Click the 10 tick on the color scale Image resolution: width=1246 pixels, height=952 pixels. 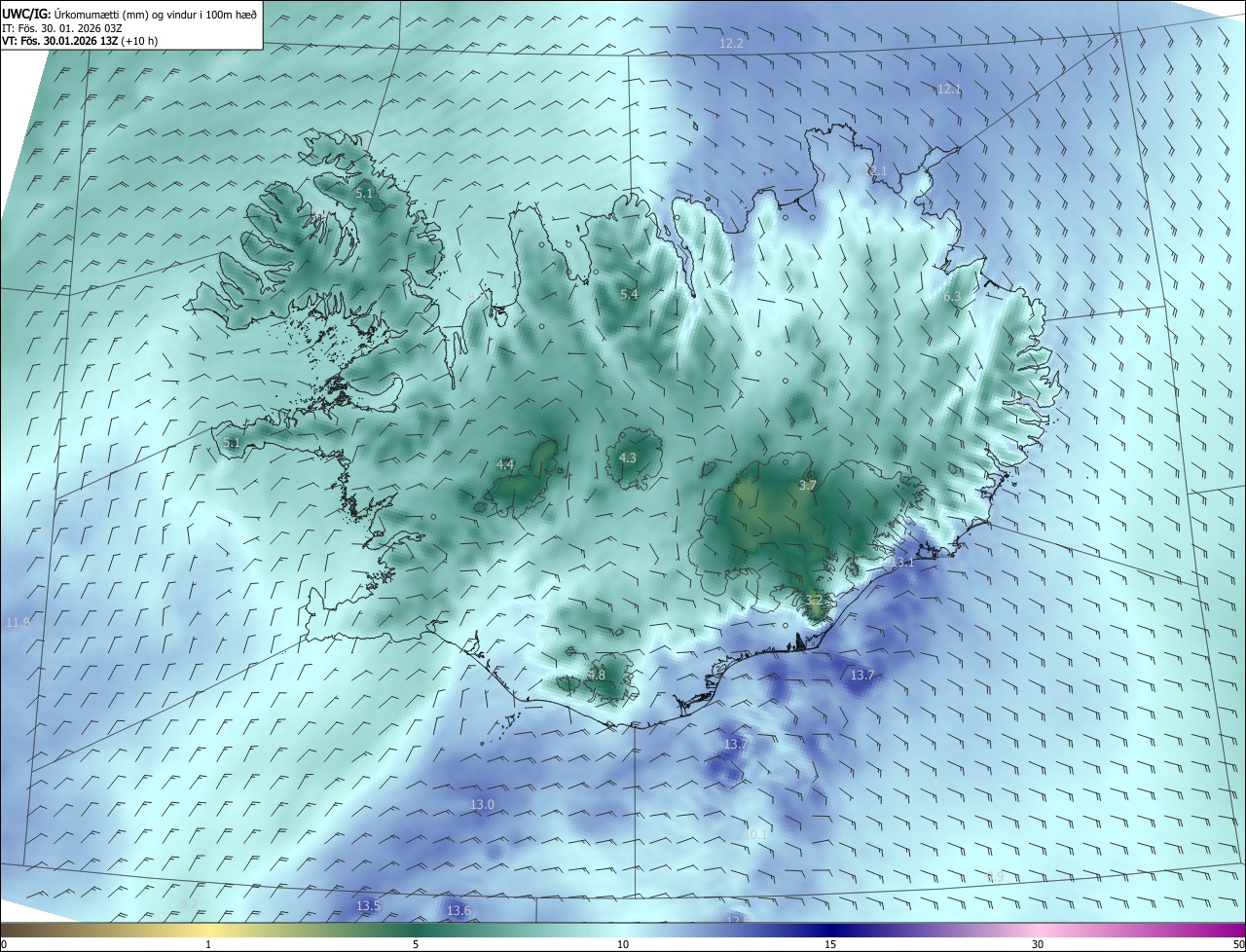pyautogui.click(x=623, y=944)
